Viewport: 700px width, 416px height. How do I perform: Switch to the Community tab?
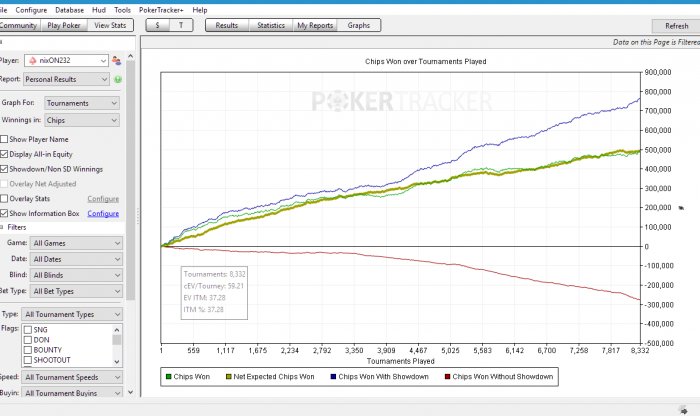point(19,25)
